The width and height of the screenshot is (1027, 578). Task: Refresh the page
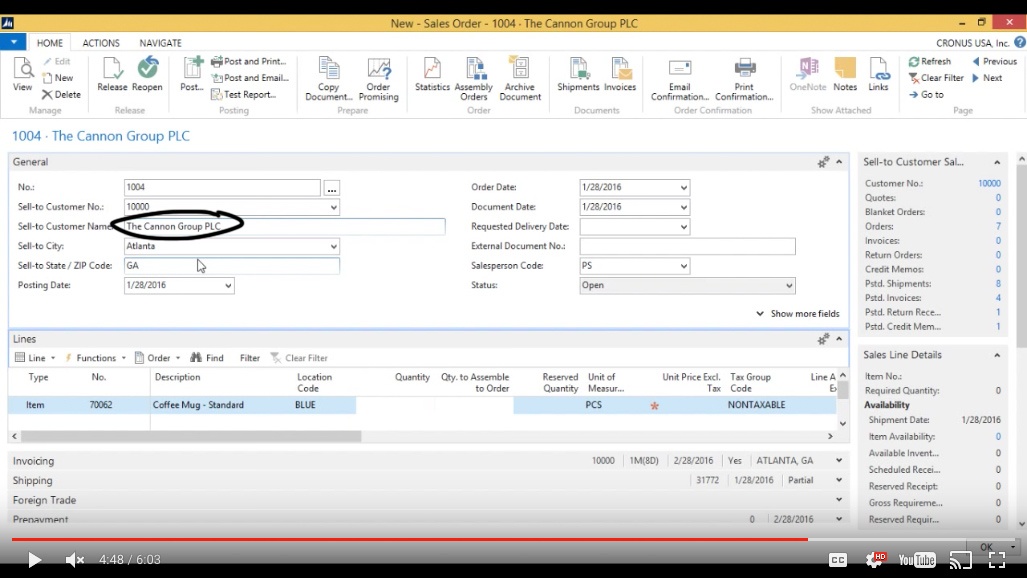[929, 62]
